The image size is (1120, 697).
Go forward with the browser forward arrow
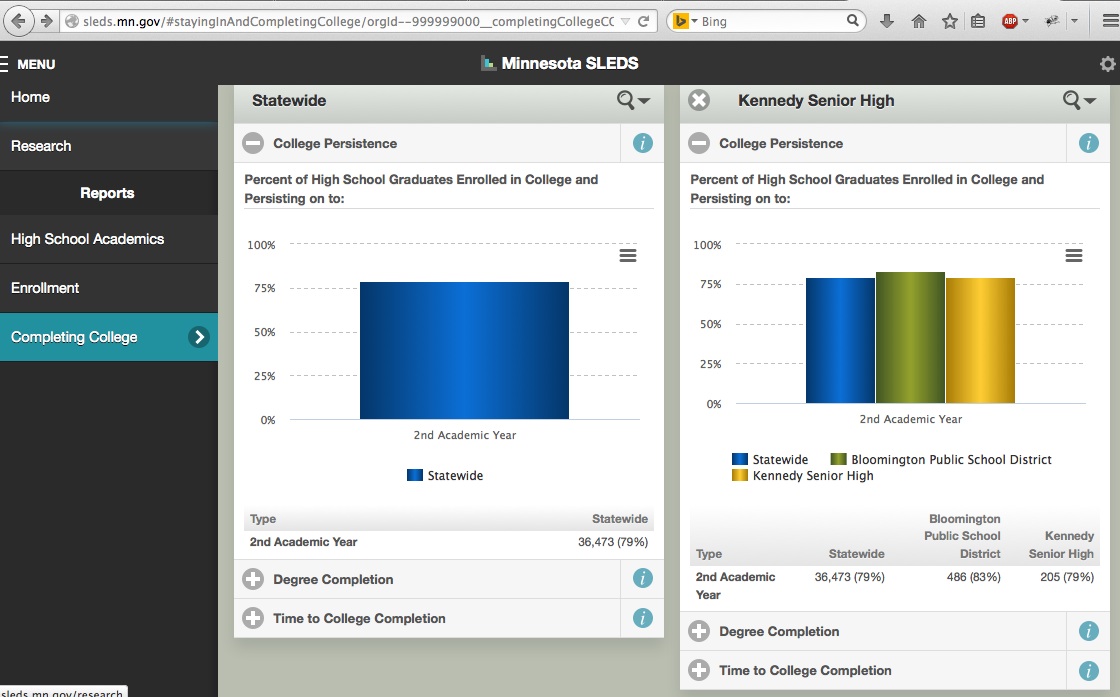tap(46, 21)
